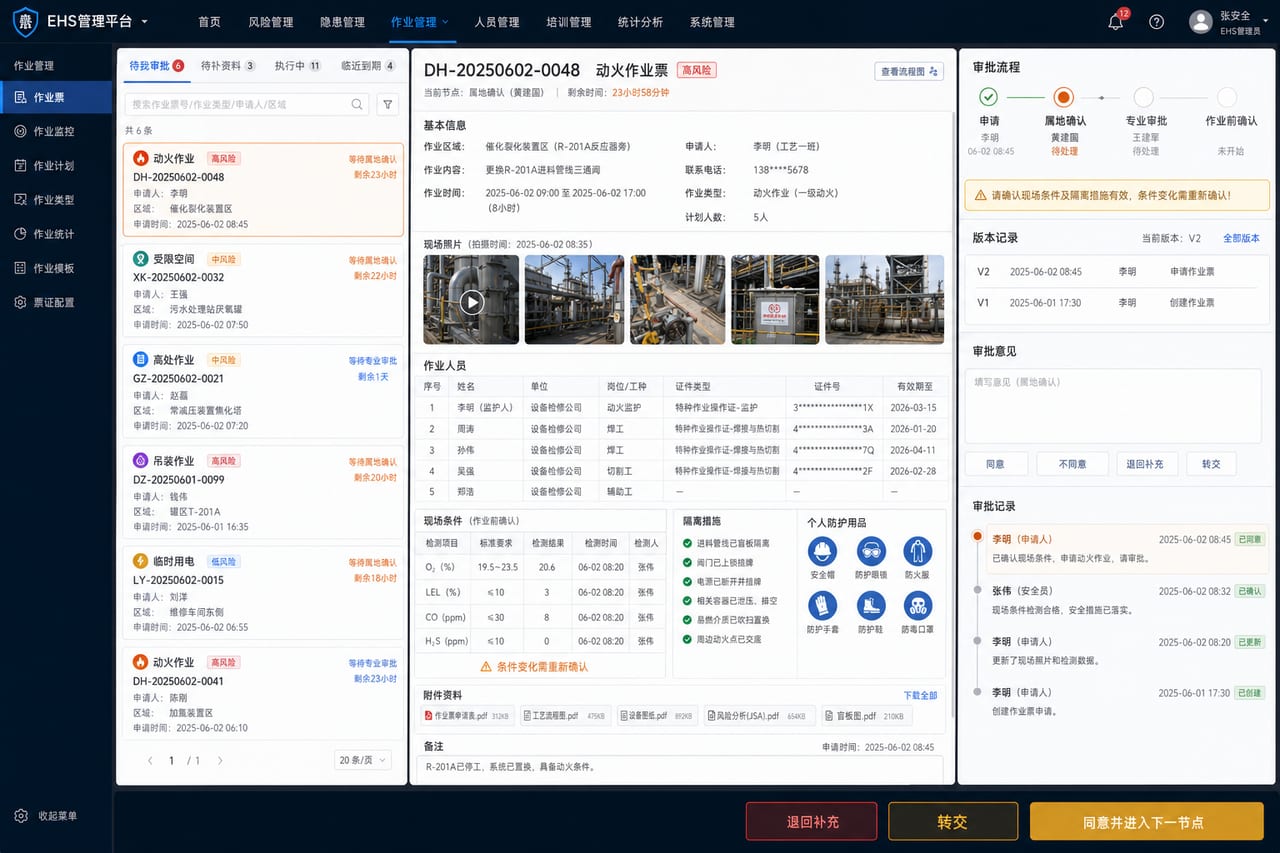The width and height of the screenshot is (1280, 853).
Task: Click 属地确认 current step circle
Action: click(x=1064, y=97)
